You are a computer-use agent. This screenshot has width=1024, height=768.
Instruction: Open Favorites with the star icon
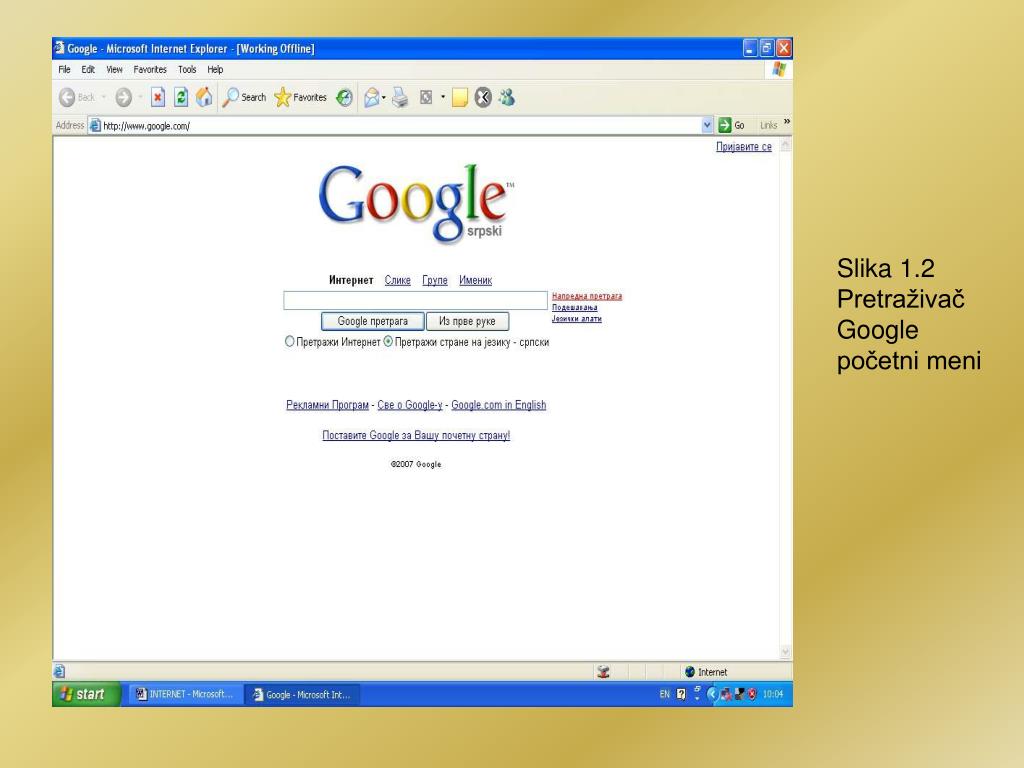(x=282, y=97)
